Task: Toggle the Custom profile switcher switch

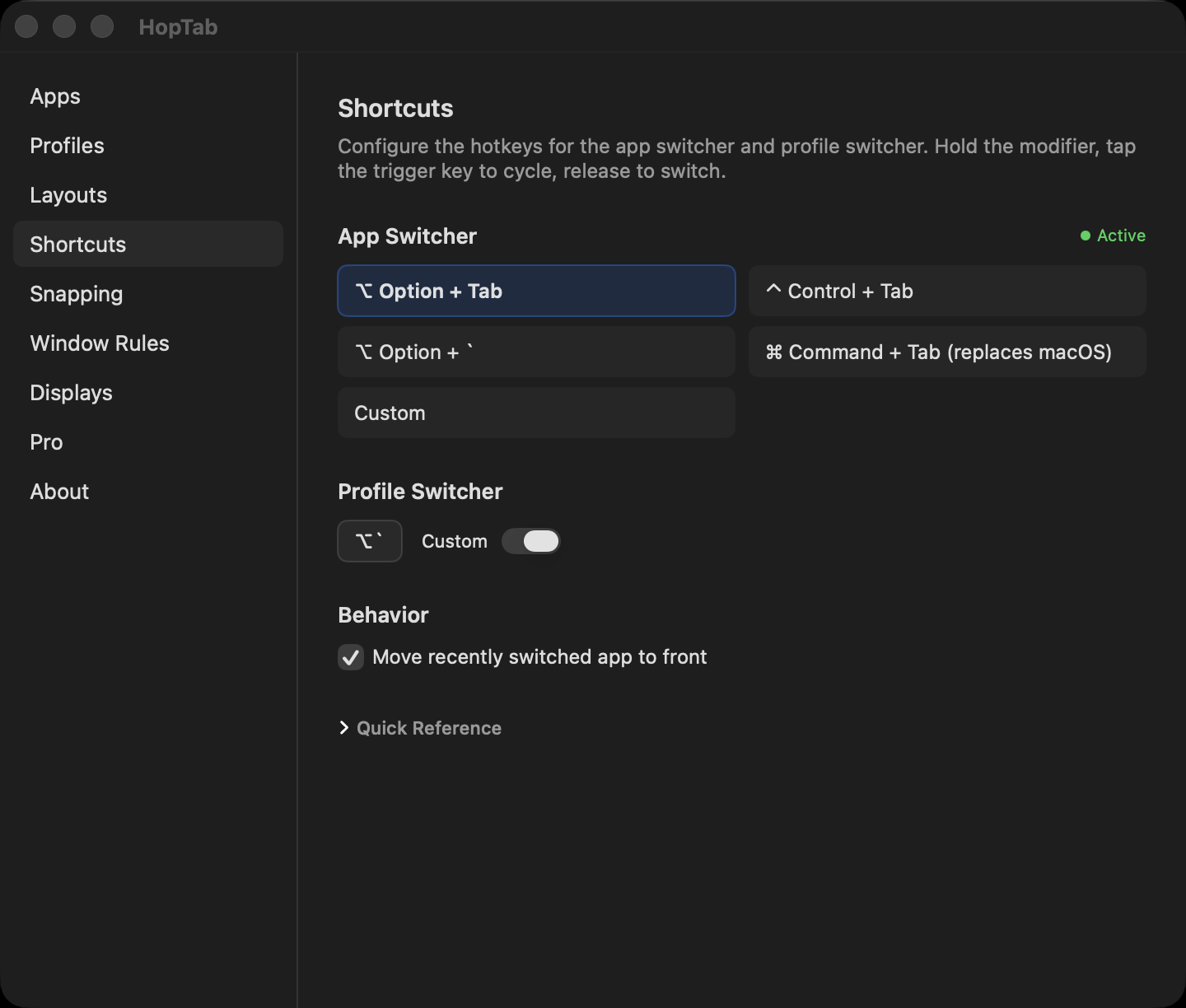Action: 531,541
